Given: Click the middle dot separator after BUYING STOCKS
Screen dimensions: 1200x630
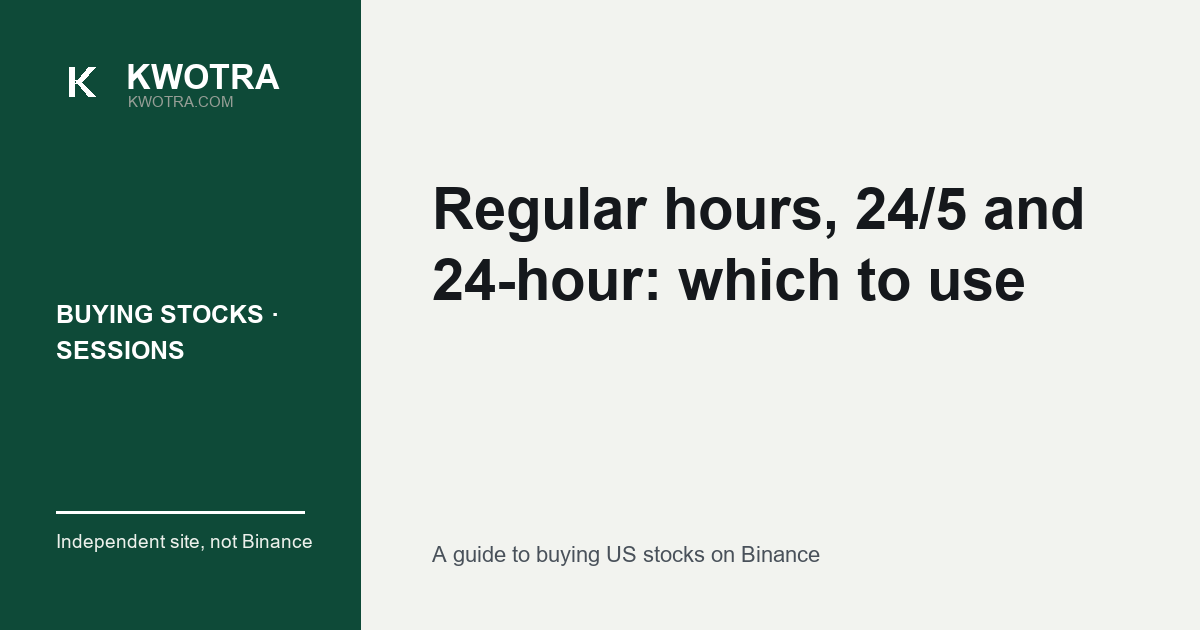Looking at the screenshot, I should coord(274,314).
